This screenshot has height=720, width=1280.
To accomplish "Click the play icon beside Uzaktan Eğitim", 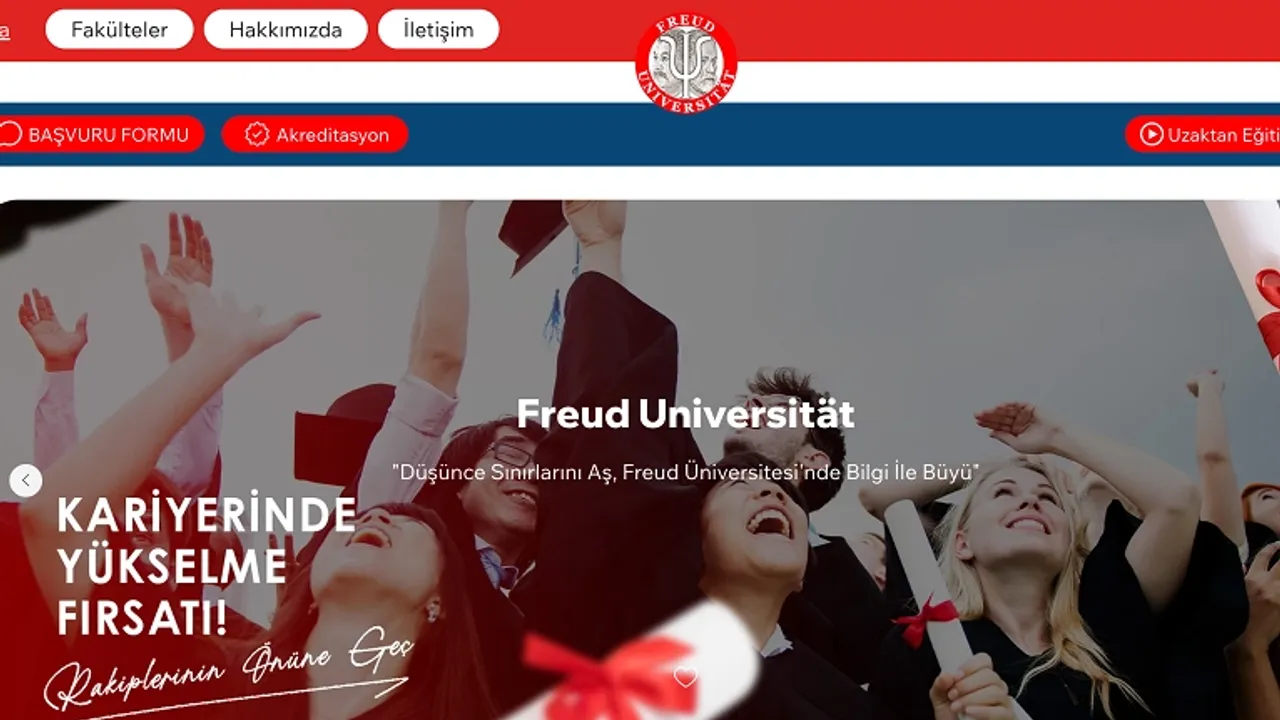I will click(x=1151, y=134).
